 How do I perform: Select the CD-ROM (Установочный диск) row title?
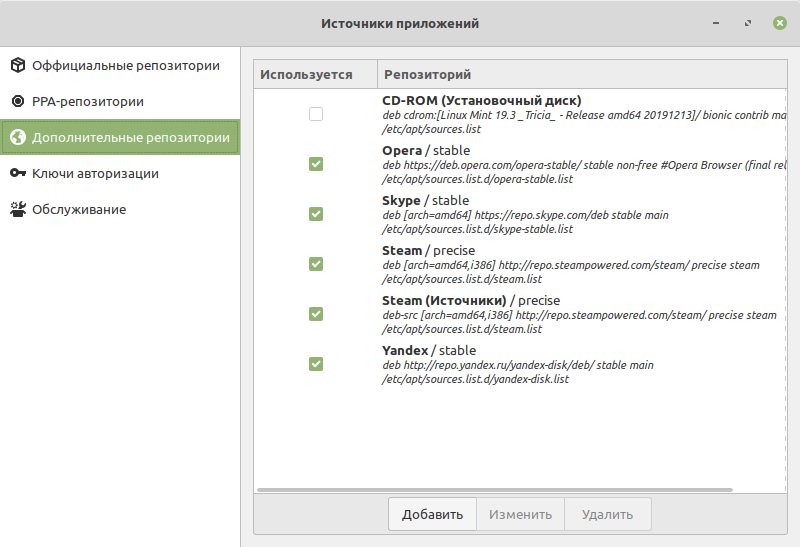[x=482, y=101]
